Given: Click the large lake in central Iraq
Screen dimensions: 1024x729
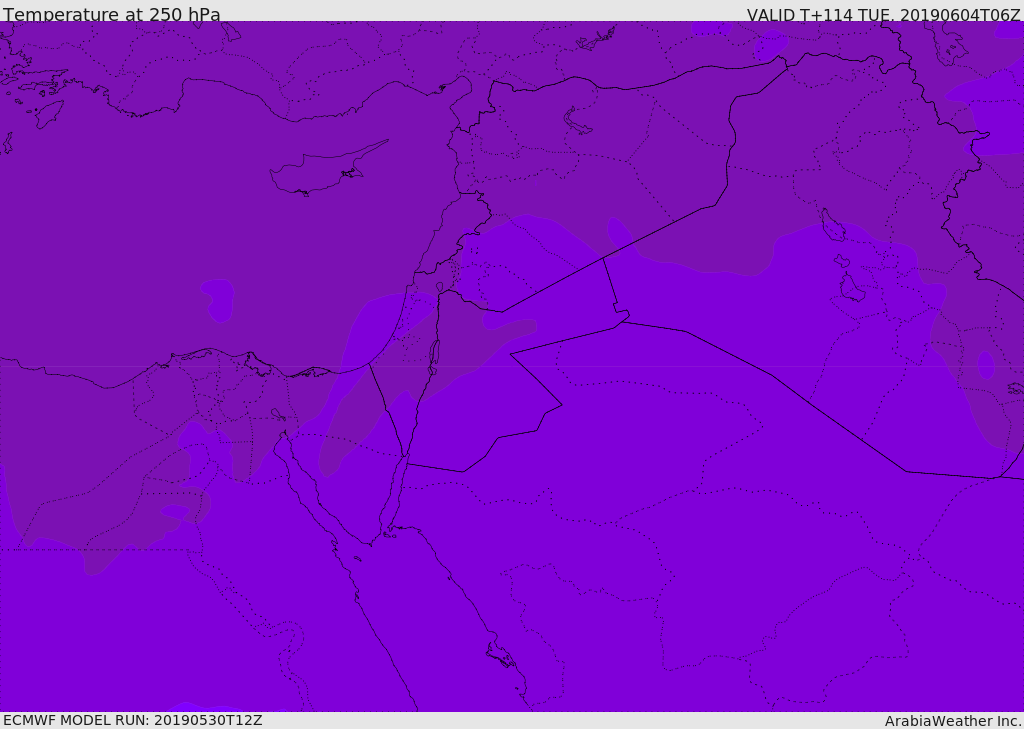Looking at the screenshot, I should [x=833, y=225].
